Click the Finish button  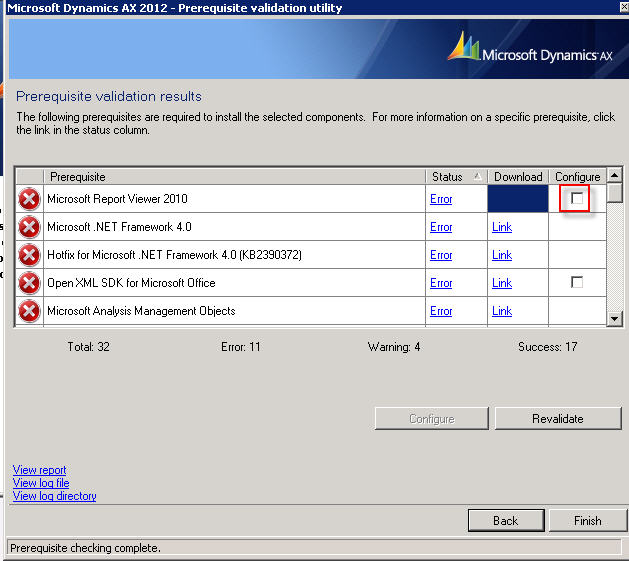[587, 520]
